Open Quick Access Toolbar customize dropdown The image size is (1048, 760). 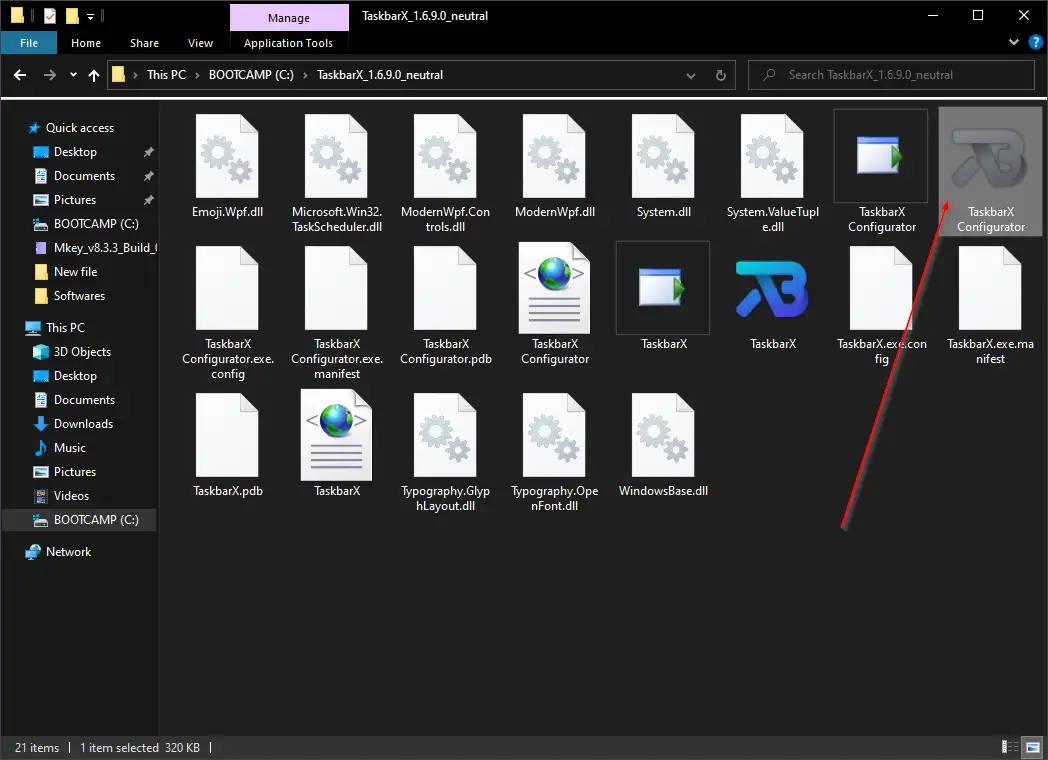[x=91, y=15]
